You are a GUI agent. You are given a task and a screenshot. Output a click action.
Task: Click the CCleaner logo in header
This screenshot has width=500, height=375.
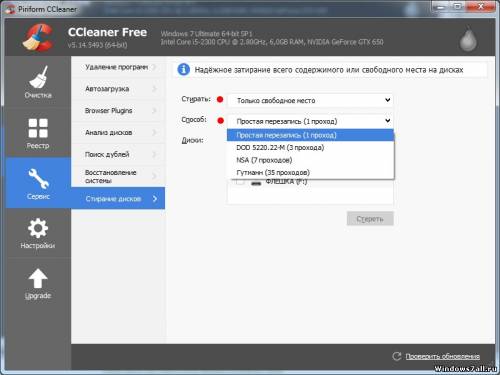click(38, 37)
